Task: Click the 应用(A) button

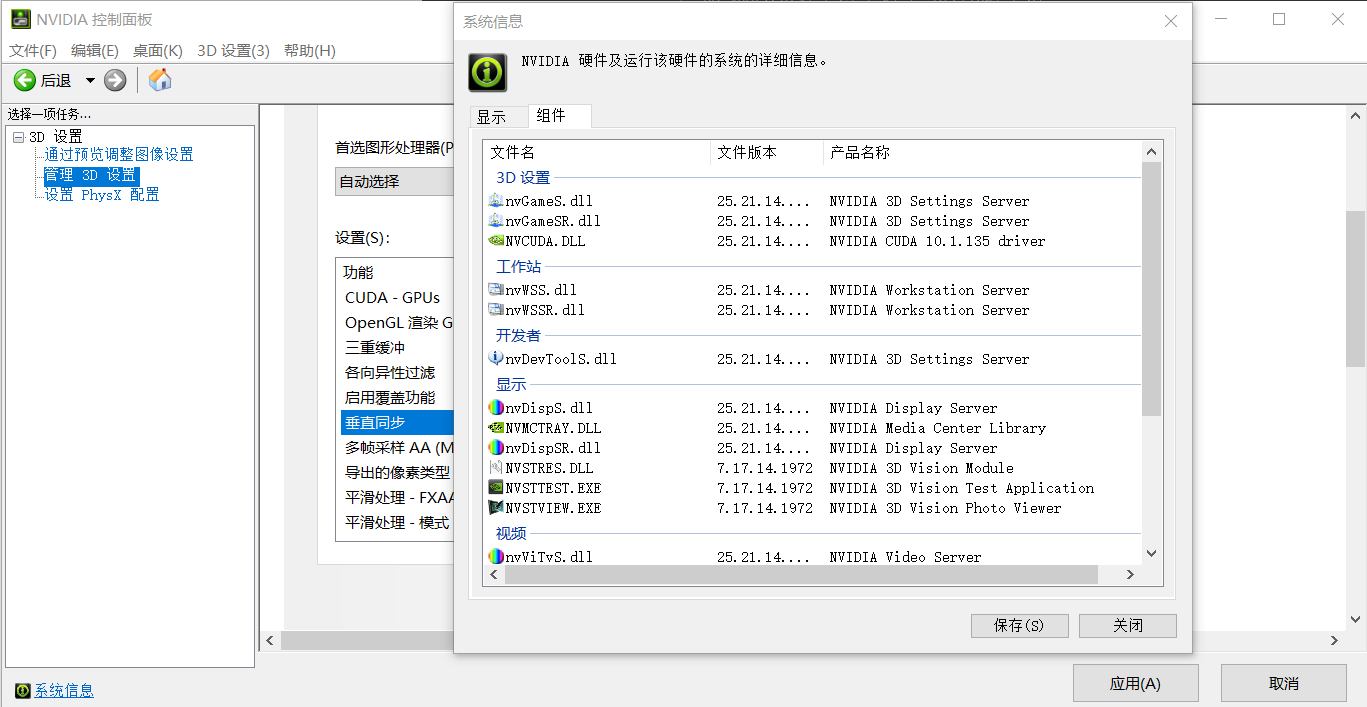Action: coord(1135,683)
